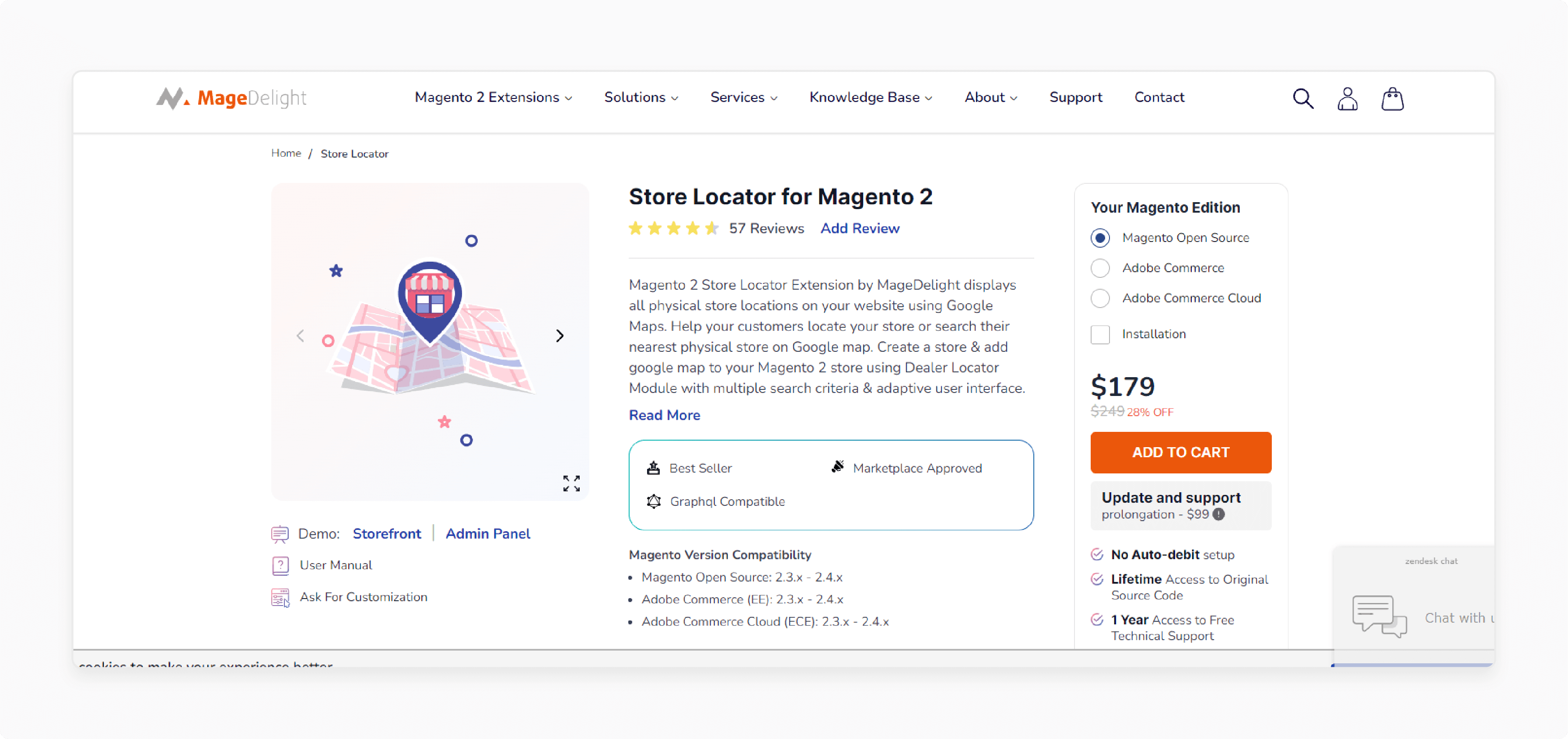Click the No Auto-debit checkmark icon
The image size is (1568, 739).
[x=1097, y=554]
